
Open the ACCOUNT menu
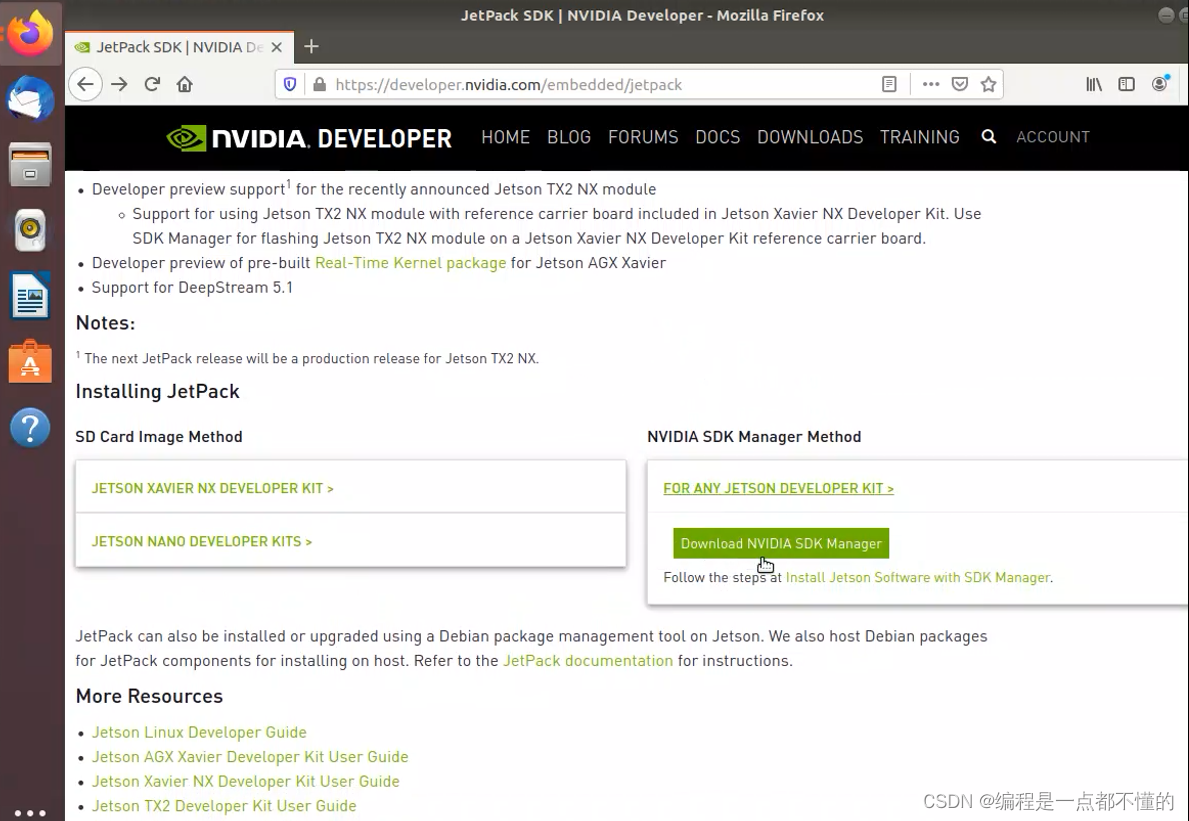(x=1053, y=136)
